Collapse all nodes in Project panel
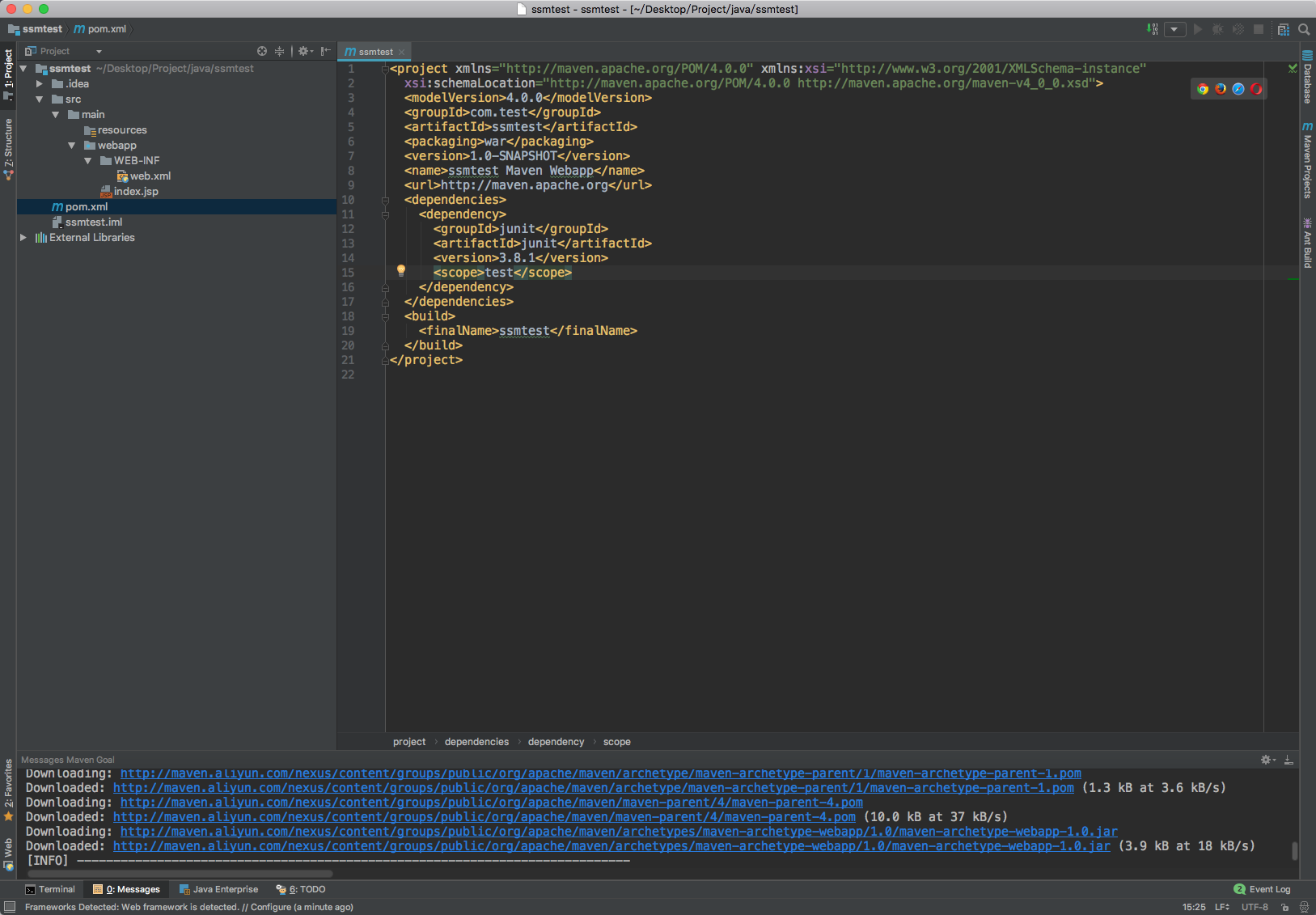 pyautogui.click(x=279, y=51)
